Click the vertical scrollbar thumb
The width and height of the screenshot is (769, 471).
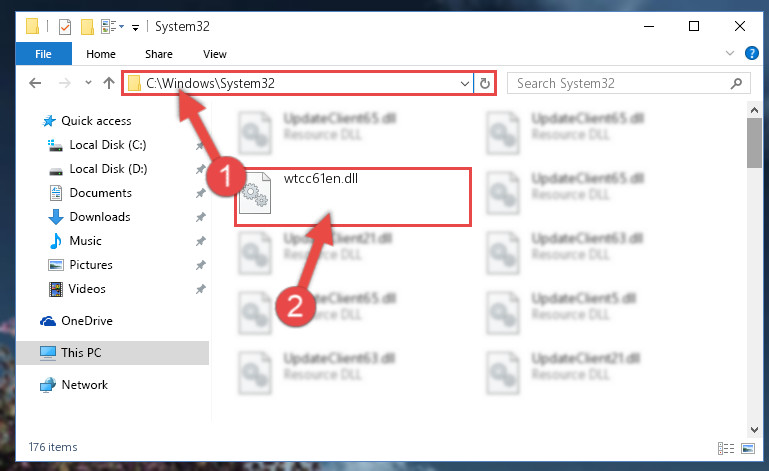(754, 143)
